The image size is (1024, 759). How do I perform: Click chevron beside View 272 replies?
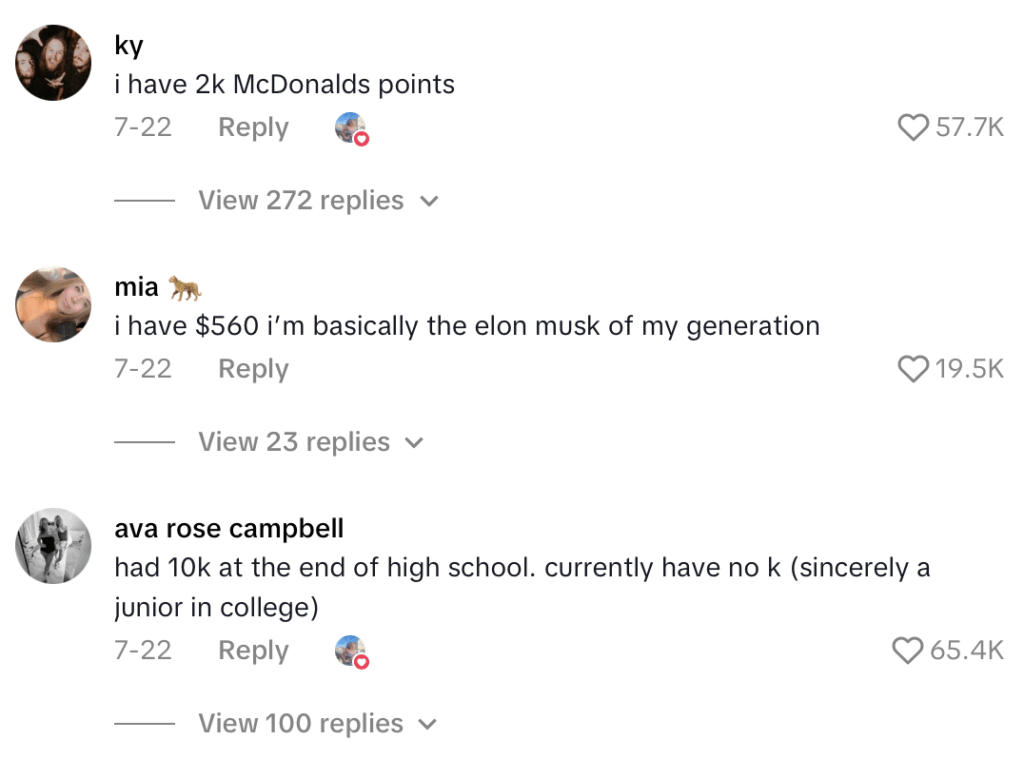429,202
